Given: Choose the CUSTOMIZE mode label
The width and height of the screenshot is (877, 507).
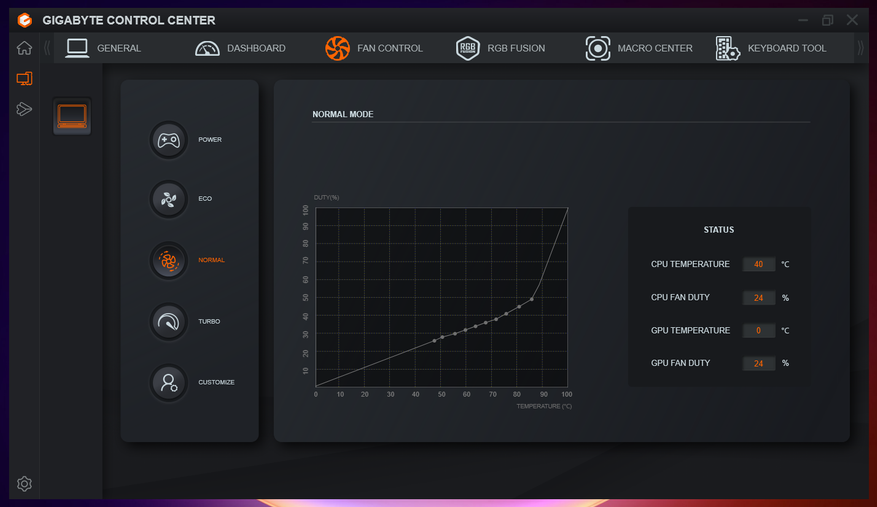Looking at the screenshot, I should click(x=216, y=382).
